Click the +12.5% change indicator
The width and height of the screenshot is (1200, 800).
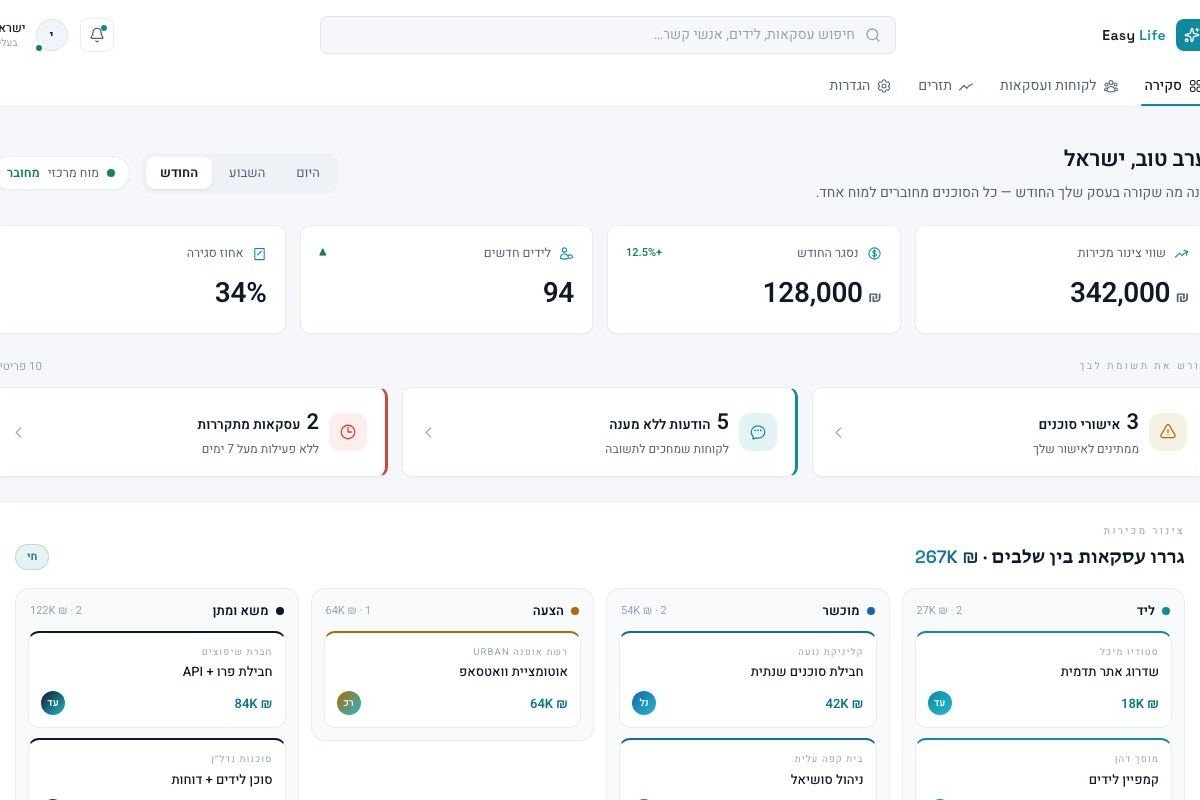point(644,252)
